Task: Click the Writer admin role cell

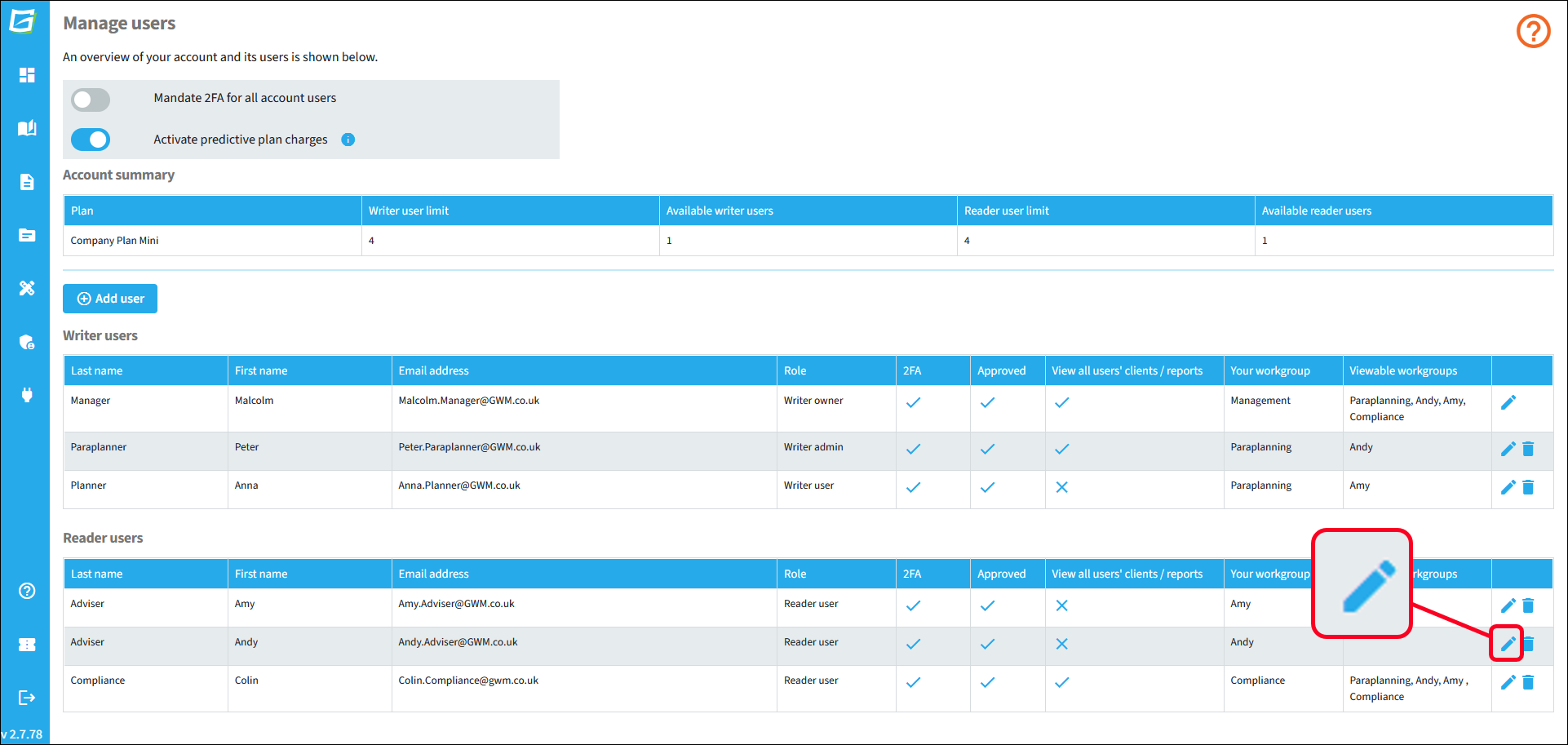Action: [836, 451]
